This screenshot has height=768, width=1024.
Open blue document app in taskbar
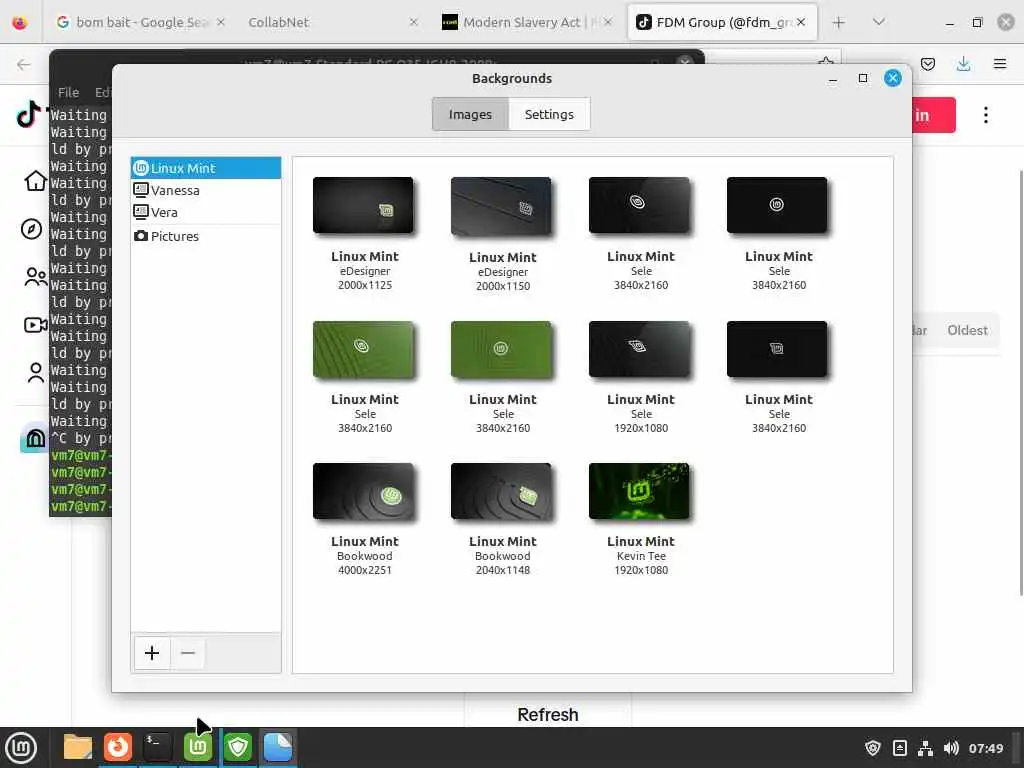pyautogui.click(x=278, y=747)
